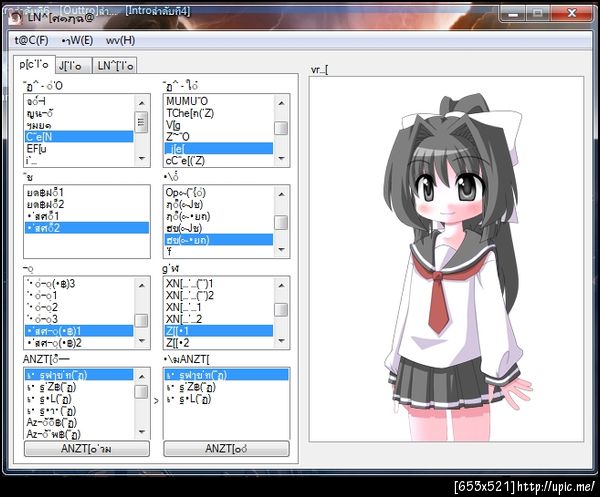Click the right ANZT[ button at bottom
The height and width of the screenshot is (497, 600).
(226, 448)
